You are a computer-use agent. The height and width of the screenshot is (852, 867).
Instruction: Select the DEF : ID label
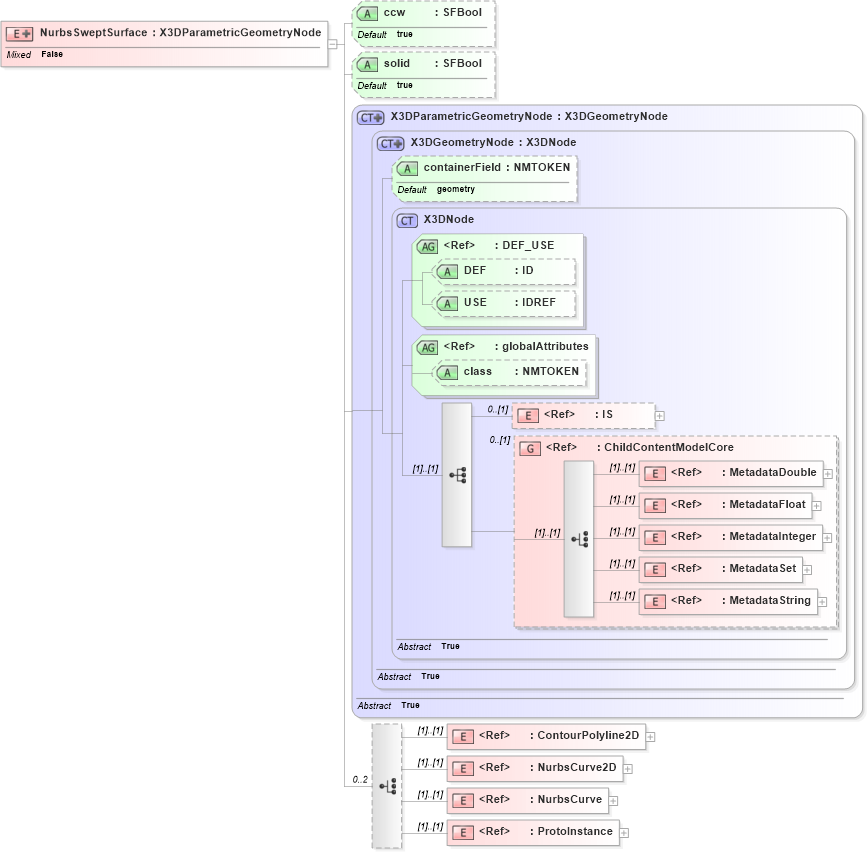click(498, 270)
